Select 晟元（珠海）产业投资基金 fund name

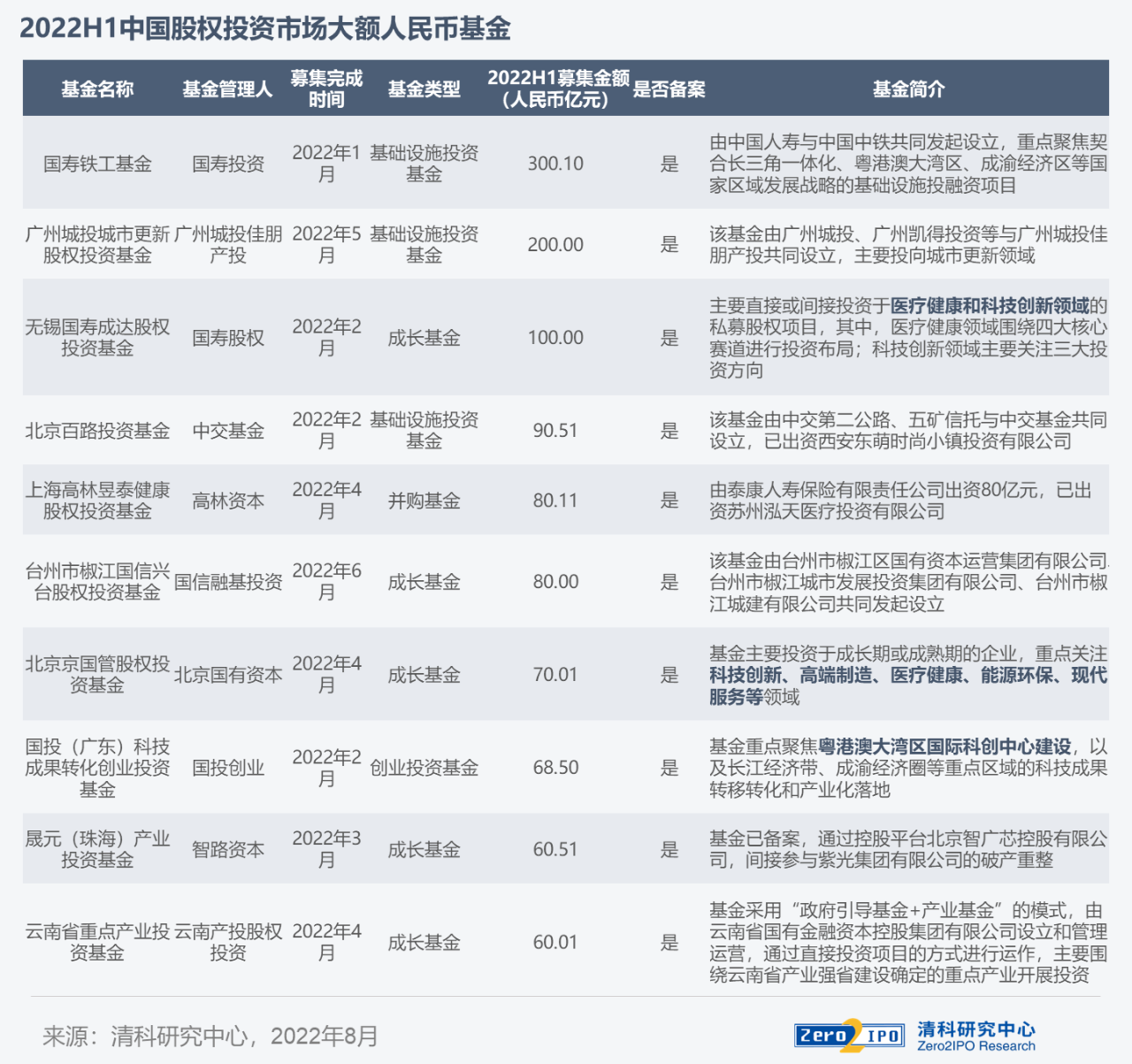pyautogui.click(x=97, y=849)
